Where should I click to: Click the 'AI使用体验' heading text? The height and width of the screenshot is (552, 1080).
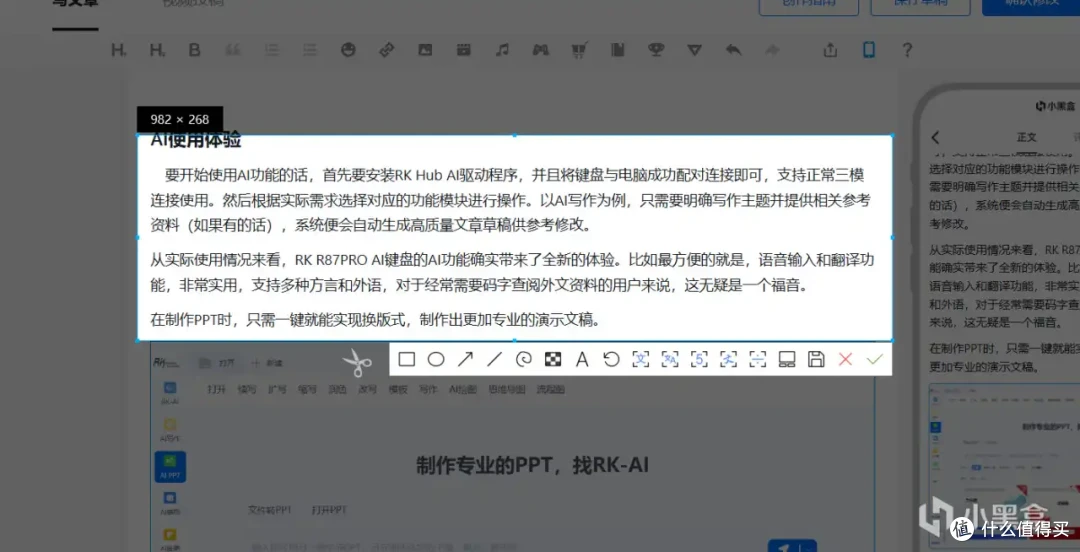point(196,140)
